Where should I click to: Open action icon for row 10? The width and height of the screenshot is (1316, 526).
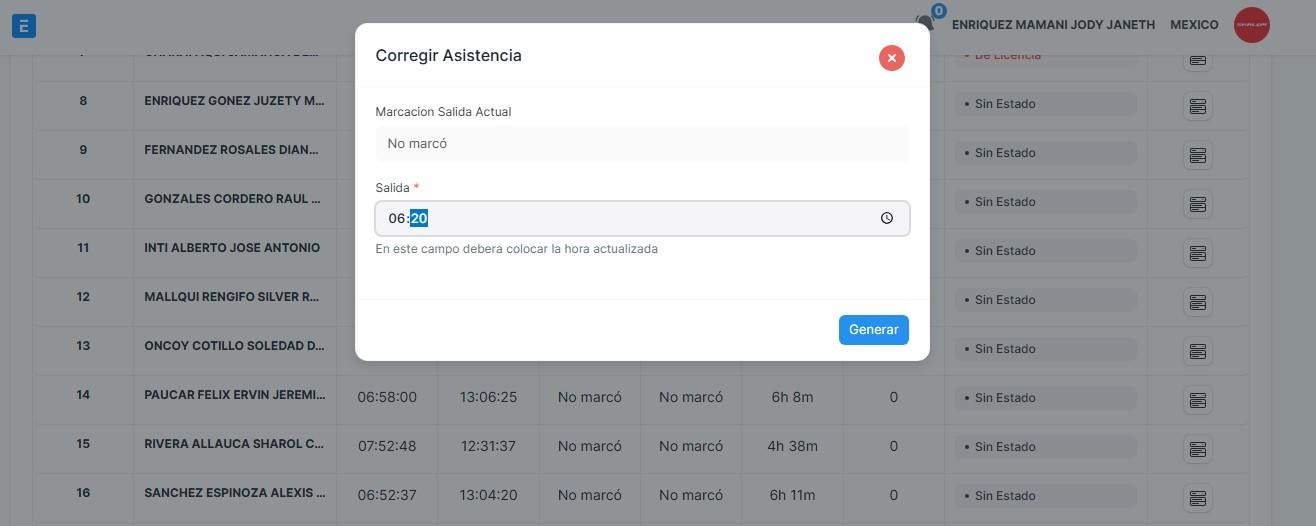(x=1197, y=204)
